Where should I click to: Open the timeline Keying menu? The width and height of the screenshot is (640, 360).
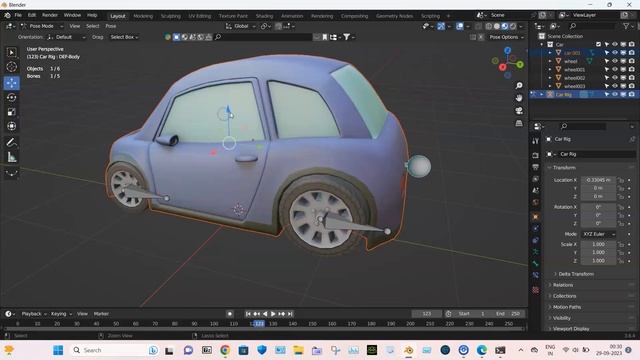pos(60,314)
